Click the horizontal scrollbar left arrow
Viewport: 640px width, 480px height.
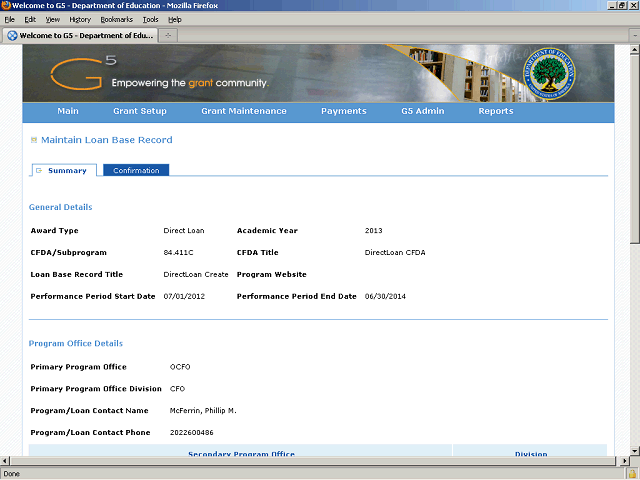tap(4, 461)
